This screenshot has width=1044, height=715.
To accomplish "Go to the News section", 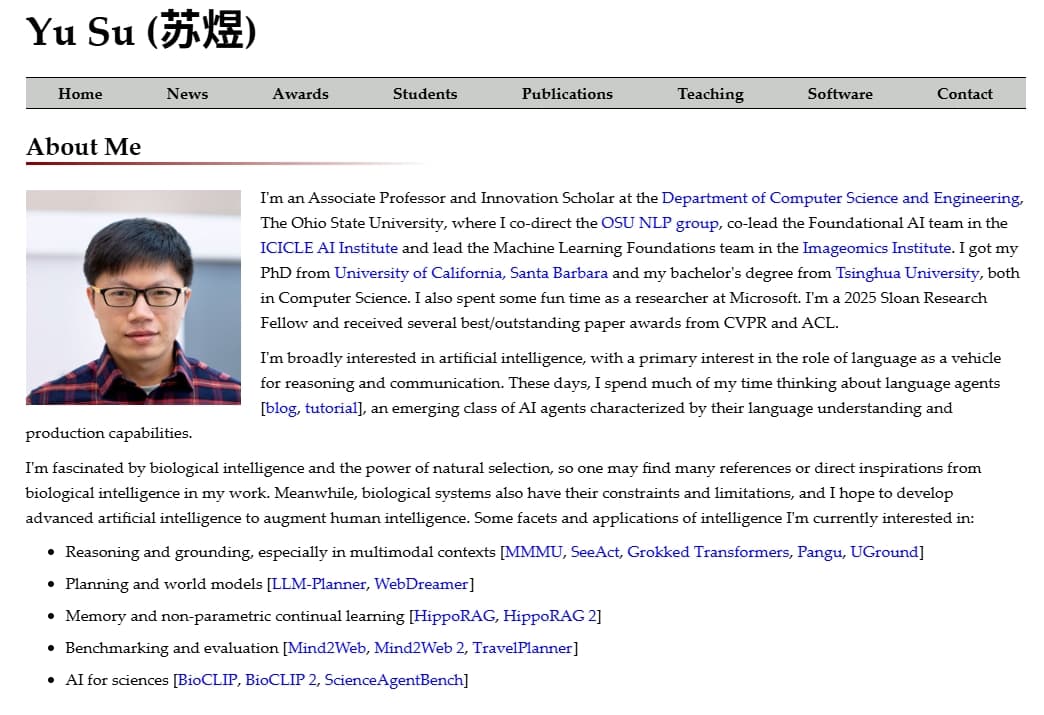I will [187, 94].
